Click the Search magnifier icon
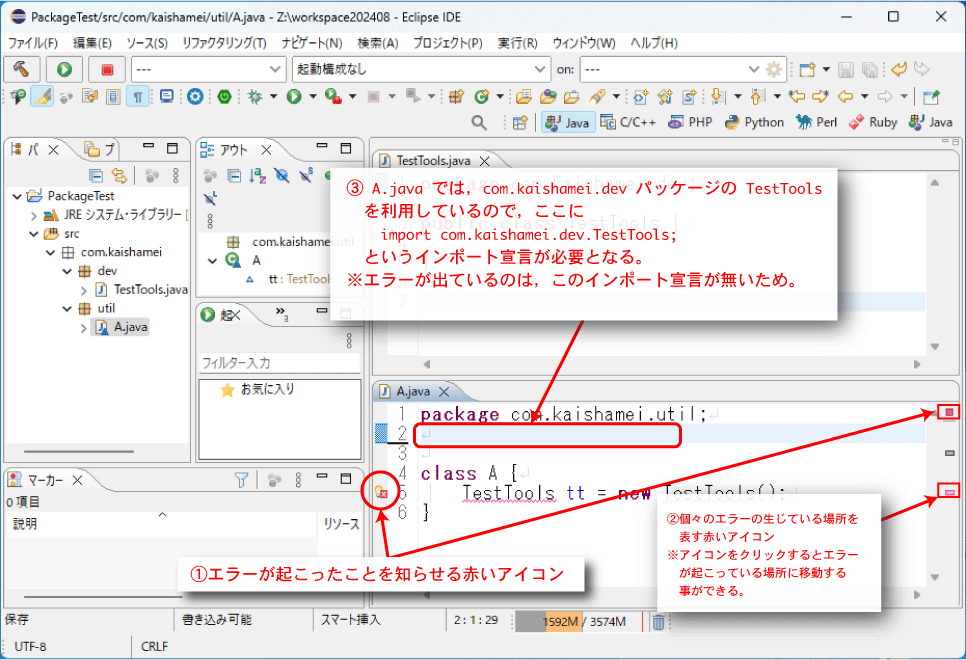 tap(479, 122)
